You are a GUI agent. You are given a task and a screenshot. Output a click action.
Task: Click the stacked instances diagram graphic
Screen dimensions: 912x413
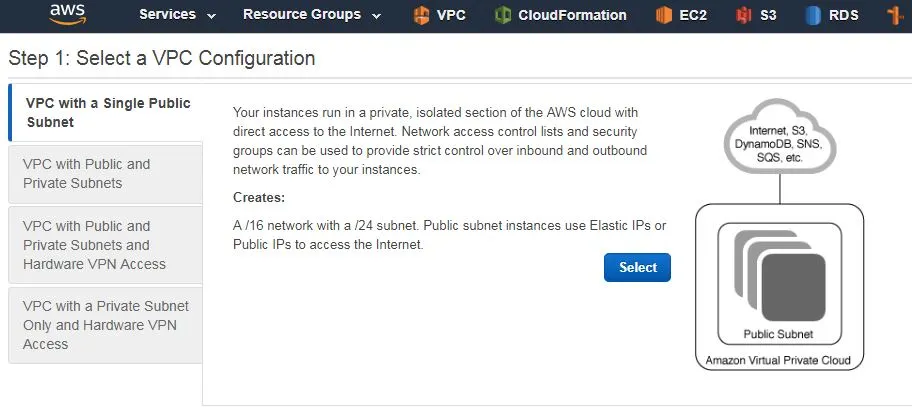pyautogui.click(x=780, y=275)
